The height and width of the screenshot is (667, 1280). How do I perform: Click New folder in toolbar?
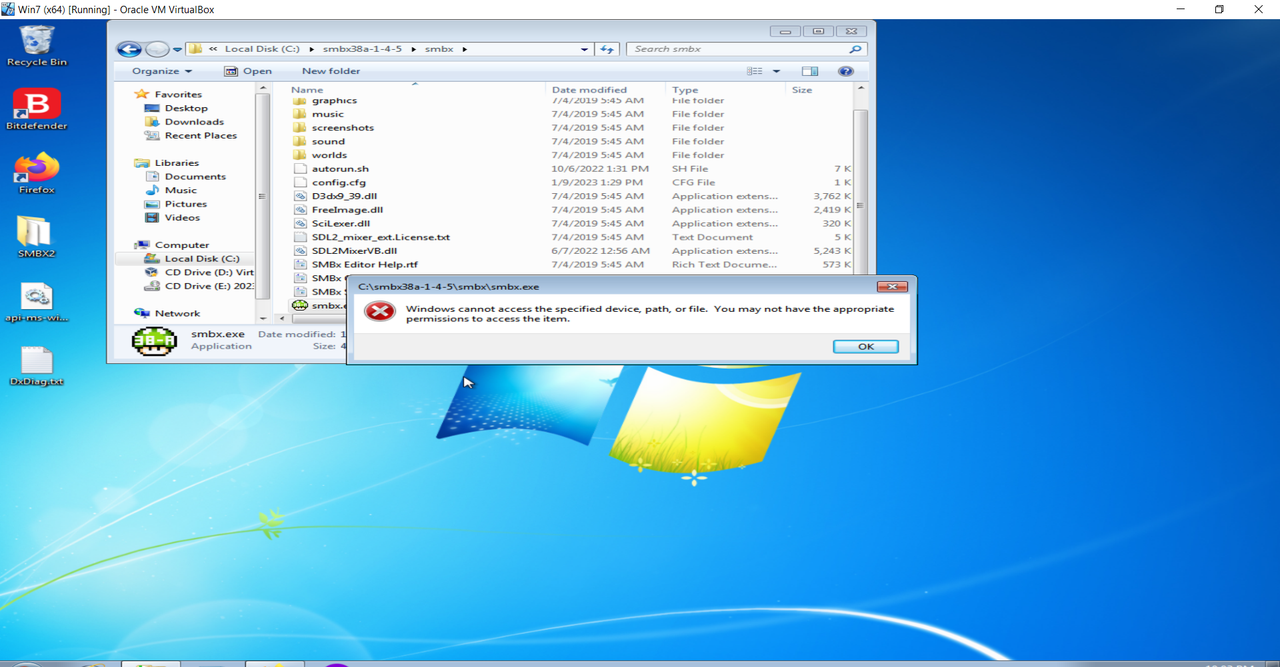[331, 71]
